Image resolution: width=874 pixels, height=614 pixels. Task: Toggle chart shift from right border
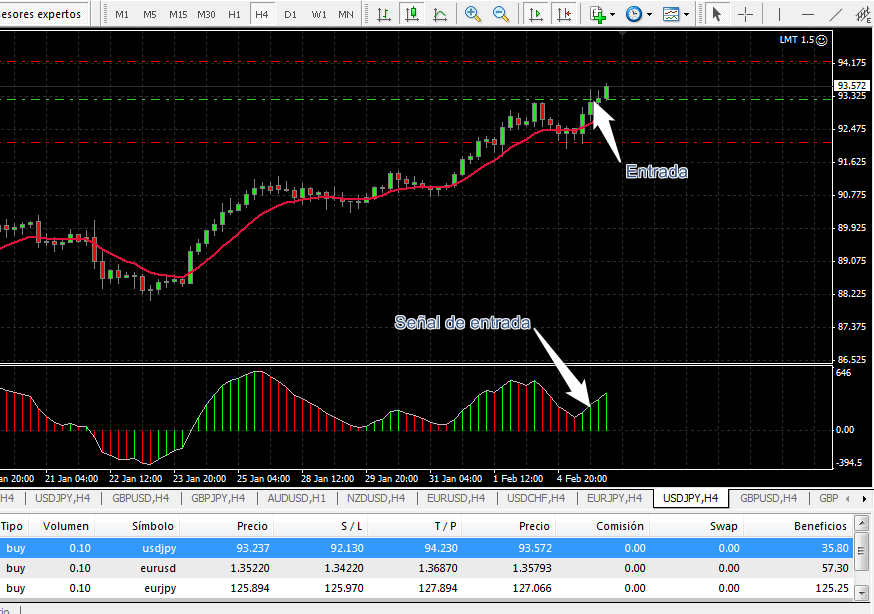tap(564, 14)
